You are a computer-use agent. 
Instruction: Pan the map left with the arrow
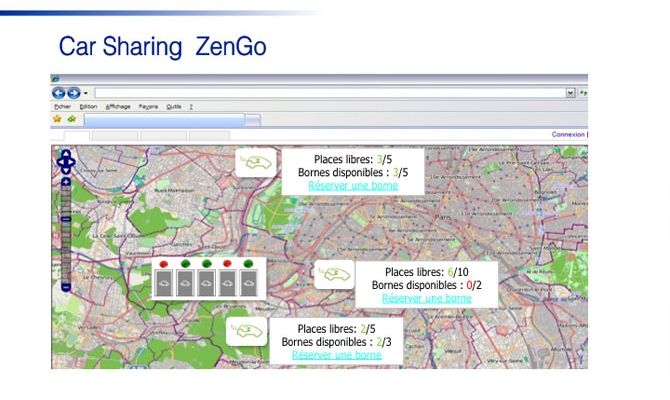60,162
